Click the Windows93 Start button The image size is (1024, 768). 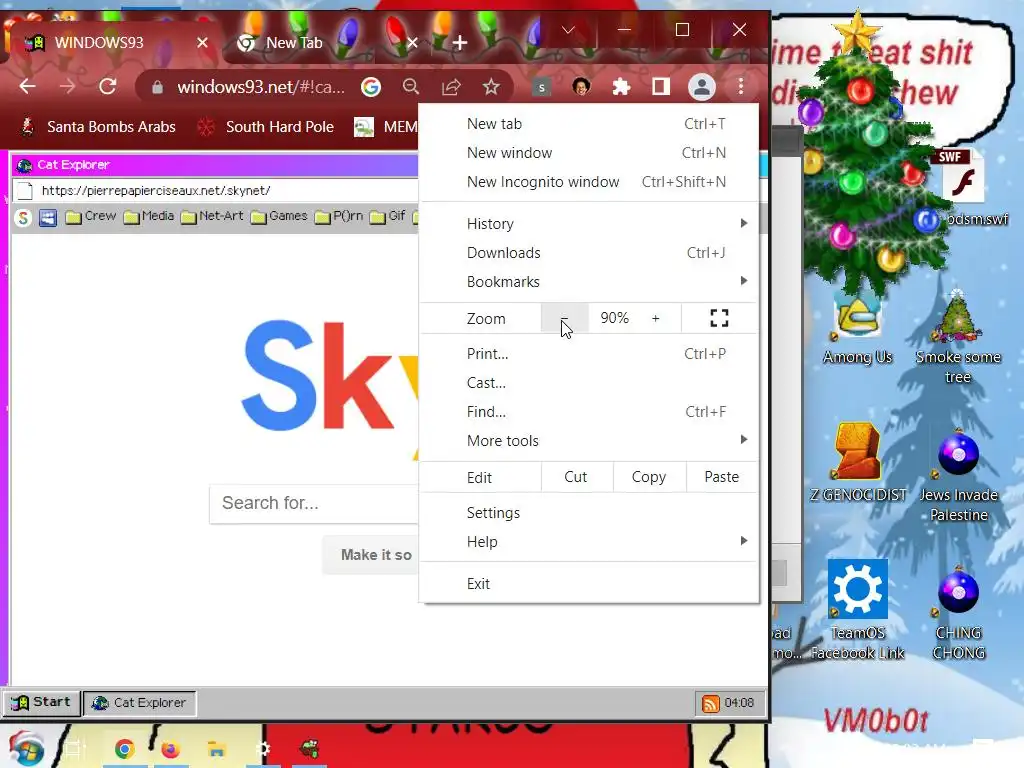pos(42,703)
